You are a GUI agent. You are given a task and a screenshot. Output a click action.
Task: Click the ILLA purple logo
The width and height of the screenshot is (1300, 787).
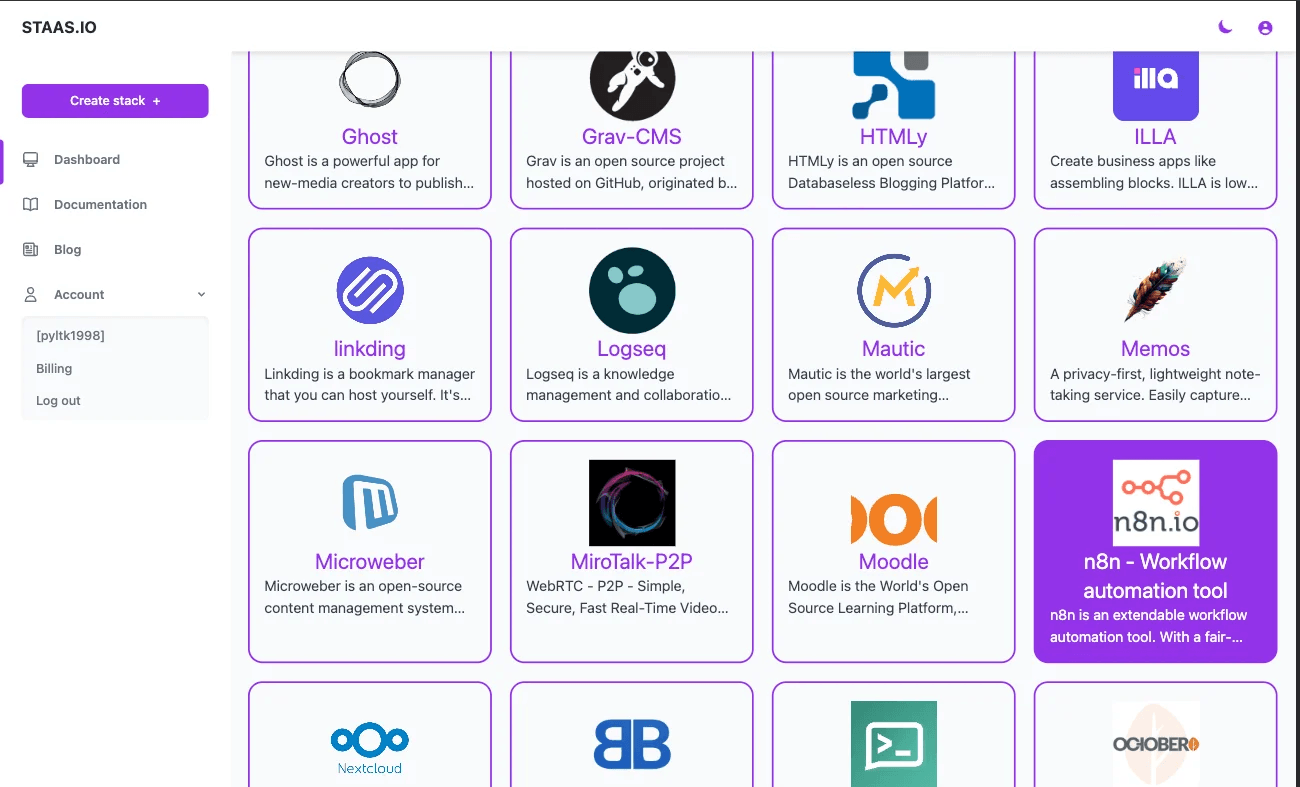click(1156, 85)
